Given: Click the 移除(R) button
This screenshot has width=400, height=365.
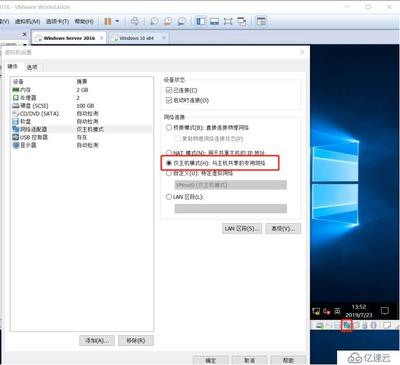Looking at the screenshot, I should click(x=136, y=340).
